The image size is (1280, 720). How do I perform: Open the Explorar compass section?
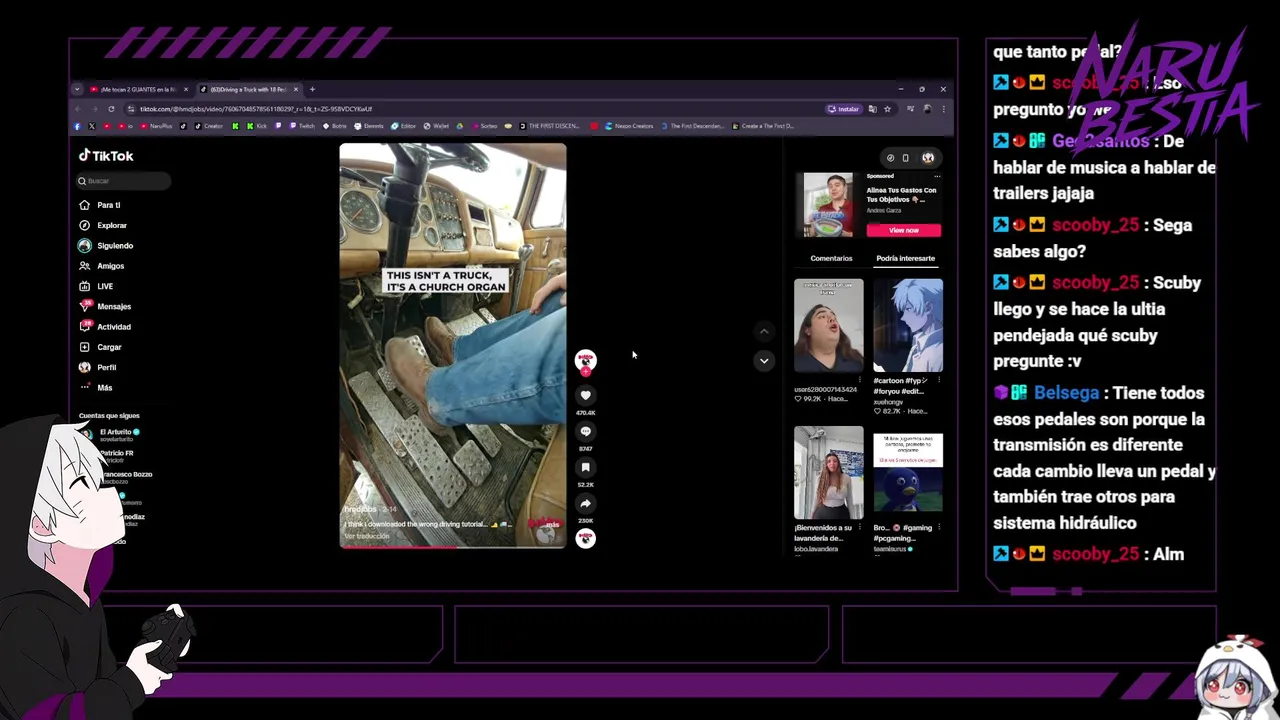point(103,225)
